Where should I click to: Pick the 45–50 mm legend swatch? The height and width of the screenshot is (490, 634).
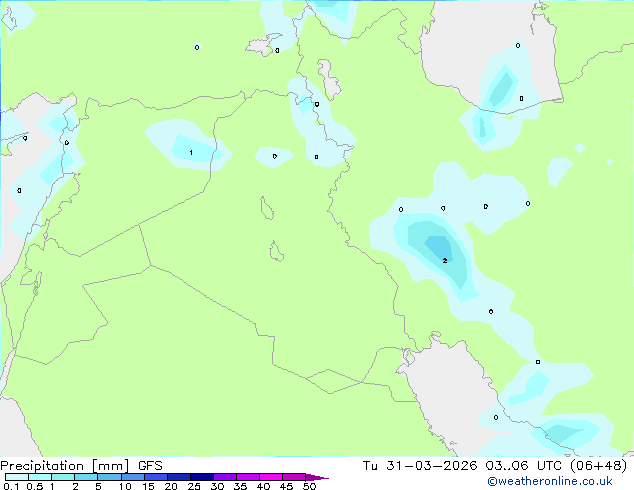pyautogui.click(x=294, y=477)
